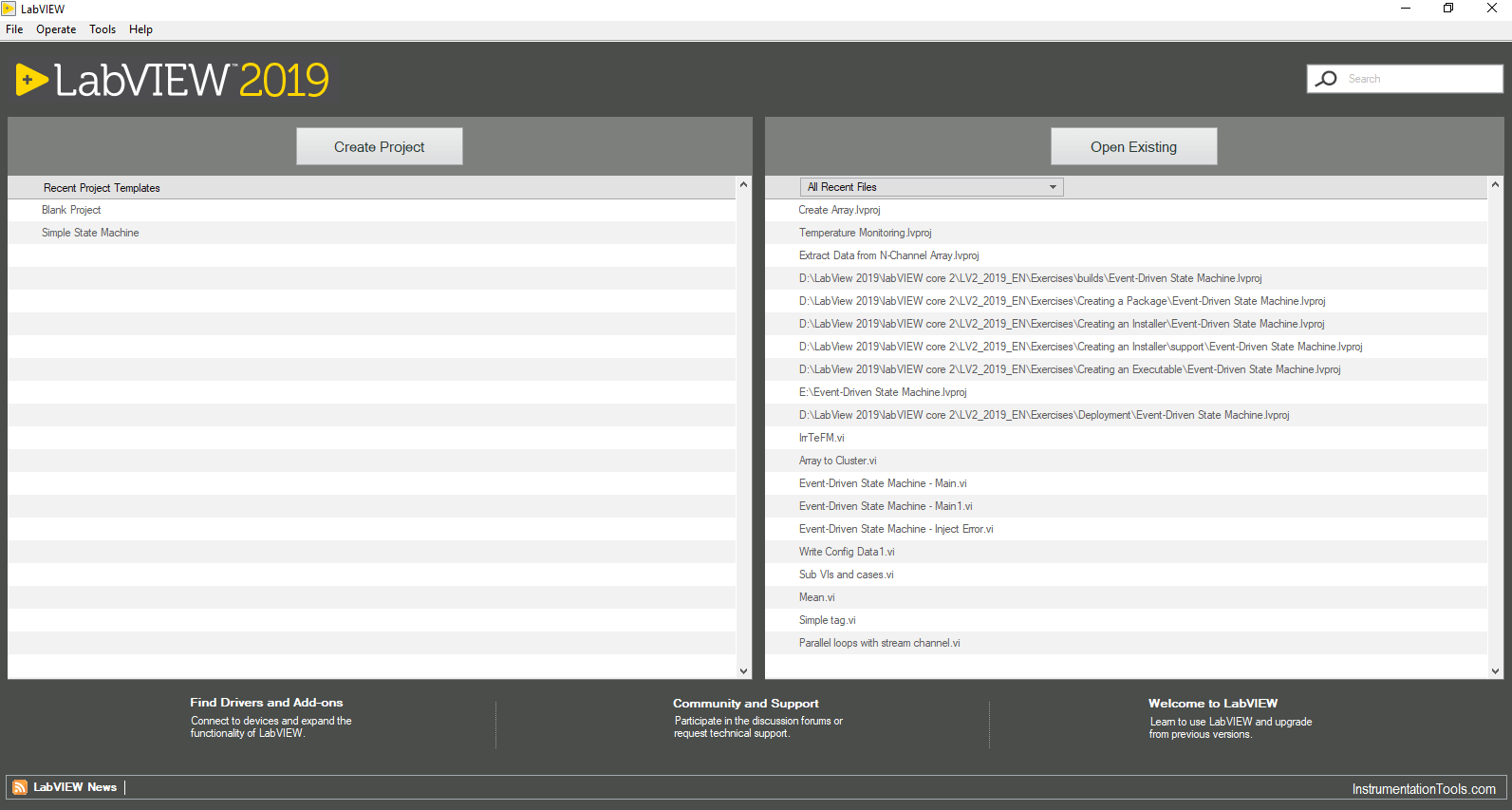Click the Welcome to LabVIEW link
This screenshot has width=1512, height=810.
1213,704
